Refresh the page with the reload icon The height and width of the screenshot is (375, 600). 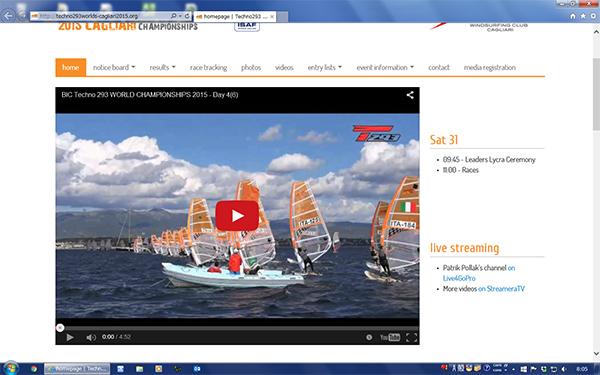[187, 16]
